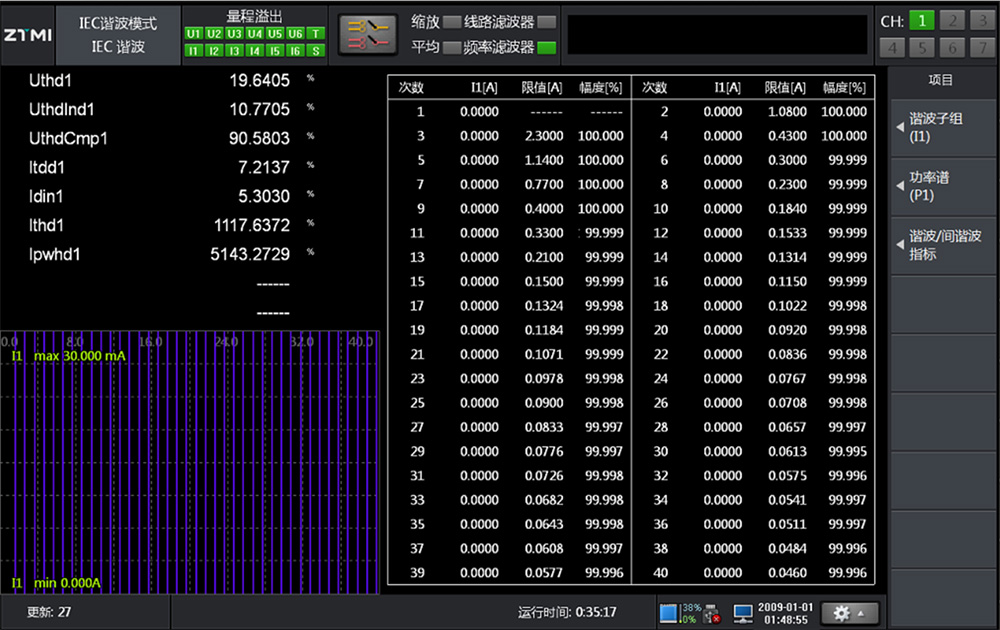
Task: Select channel 3
Action: click(983, 21)
